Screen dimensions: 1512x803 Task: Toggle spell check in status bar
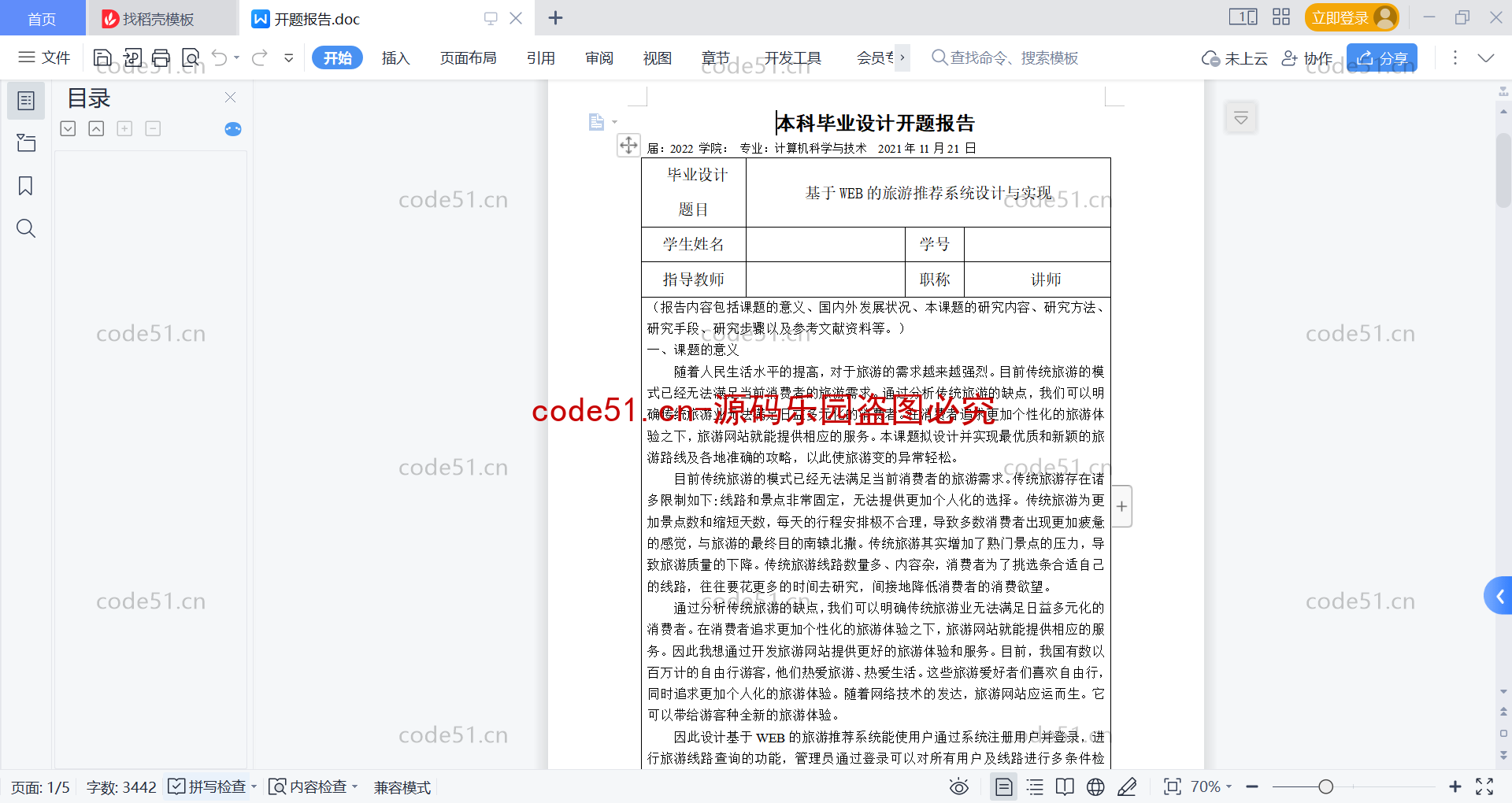coord(207,786)
